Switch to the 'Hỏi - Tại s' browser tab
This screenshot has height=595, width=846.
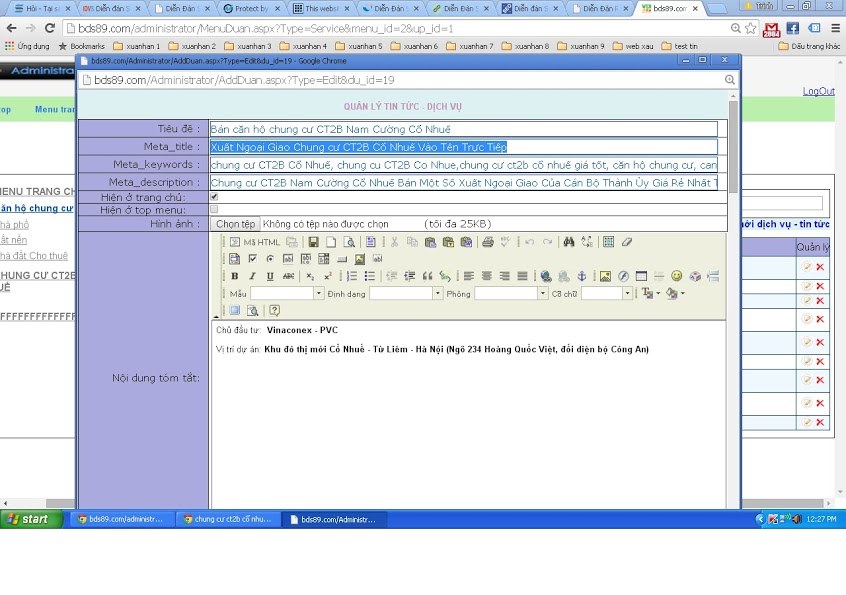coord(43,9)
